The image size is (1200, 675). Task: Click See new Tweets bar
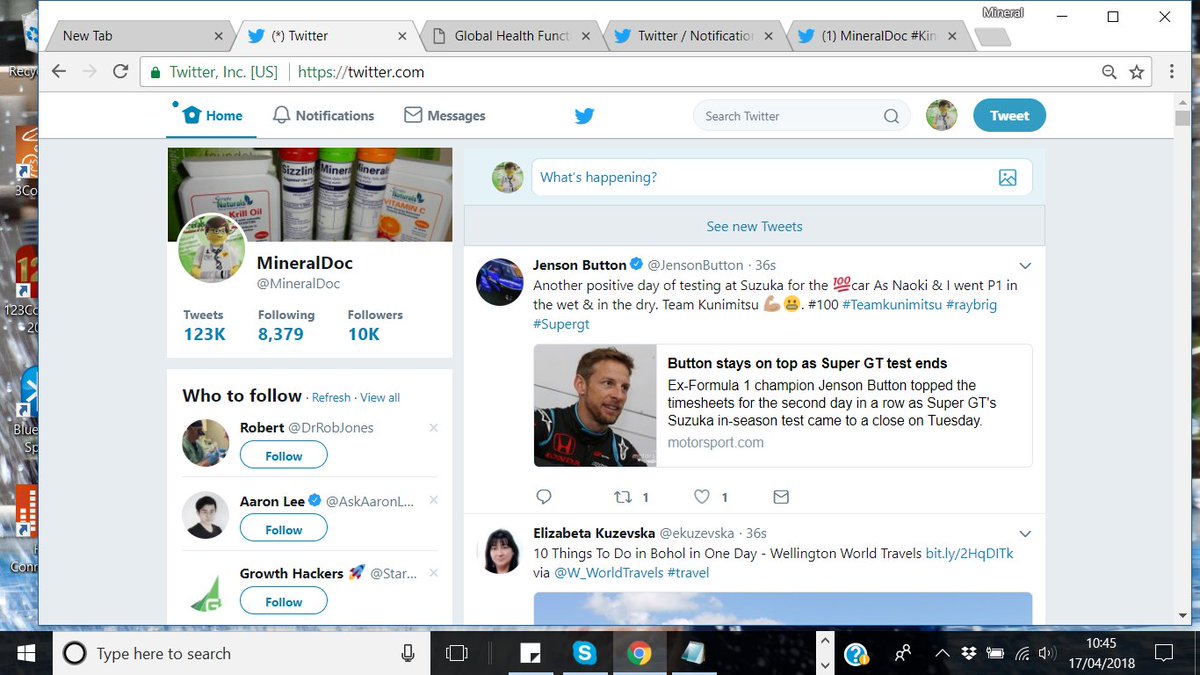(754, 226)
